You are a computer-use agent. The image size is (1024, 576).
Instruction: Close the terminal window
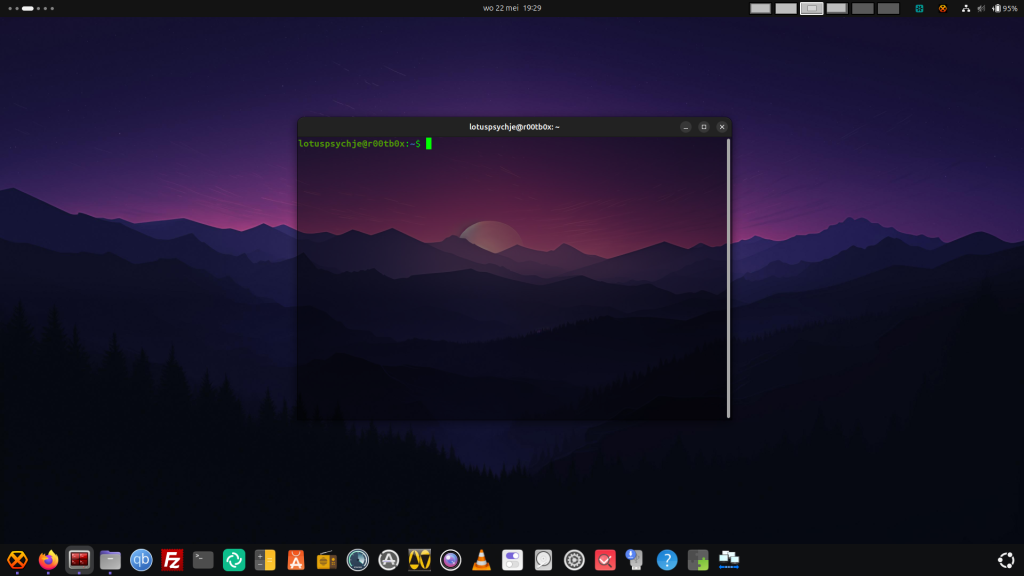point(722,127)
